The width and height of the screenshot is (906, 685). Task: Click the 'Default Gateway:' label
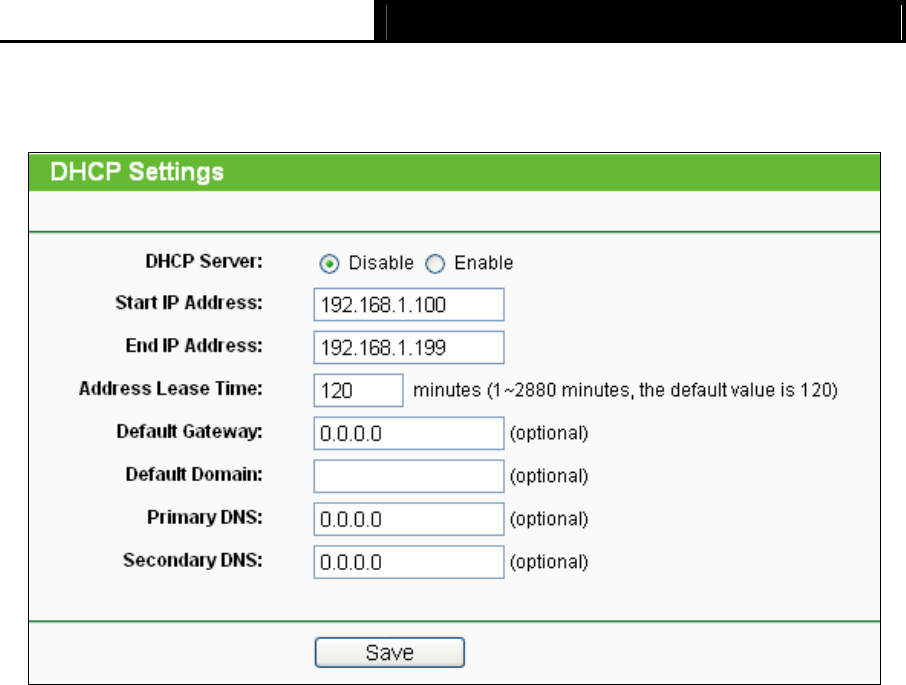[190, 431]
